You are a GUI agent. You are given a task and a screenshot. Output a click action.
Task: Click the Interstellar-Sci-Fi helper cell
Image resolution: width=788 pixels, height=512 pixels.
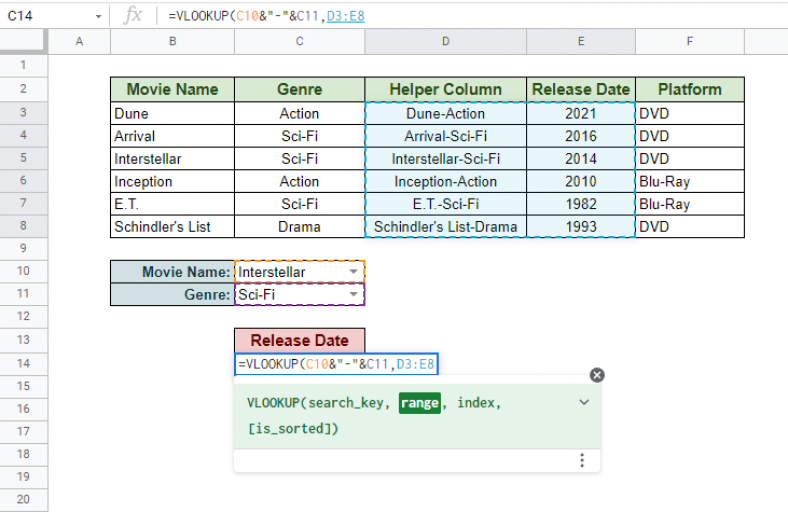point(446,159)
